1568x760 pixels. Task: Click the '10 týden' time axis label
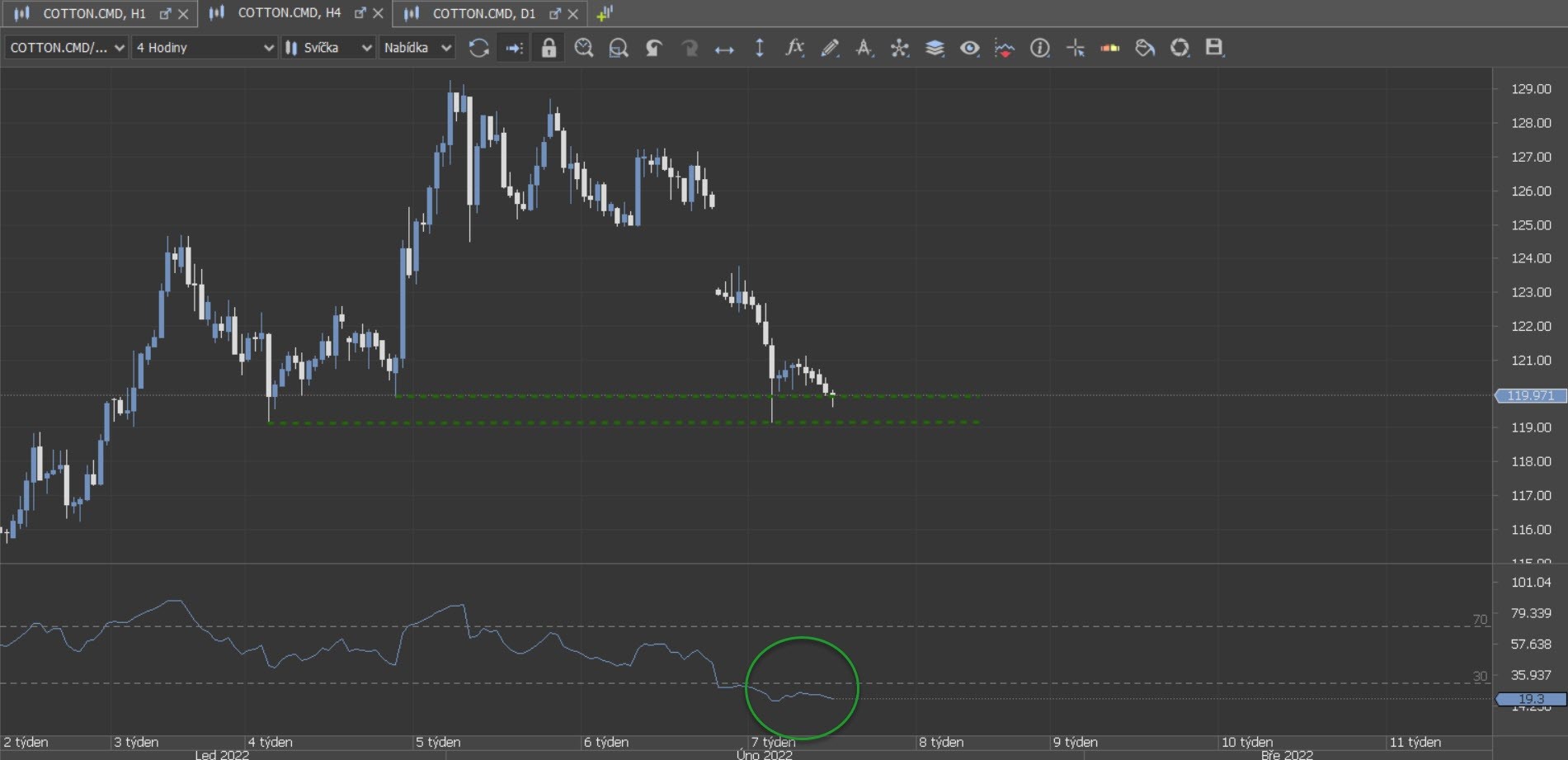(1246, 742)
